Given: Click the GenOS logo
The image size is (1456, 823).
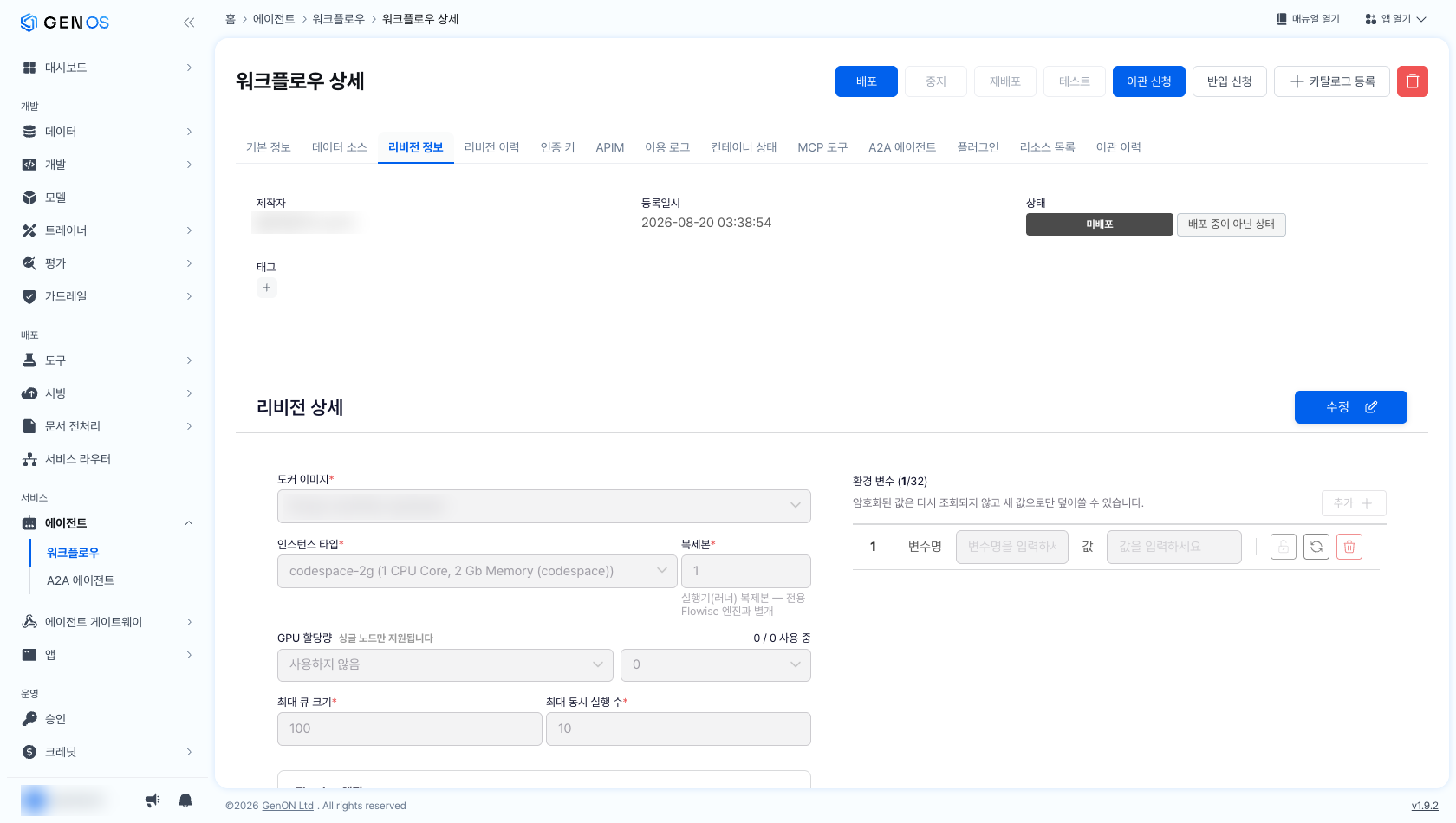Looking at the screenshot, I should (65, 23).
